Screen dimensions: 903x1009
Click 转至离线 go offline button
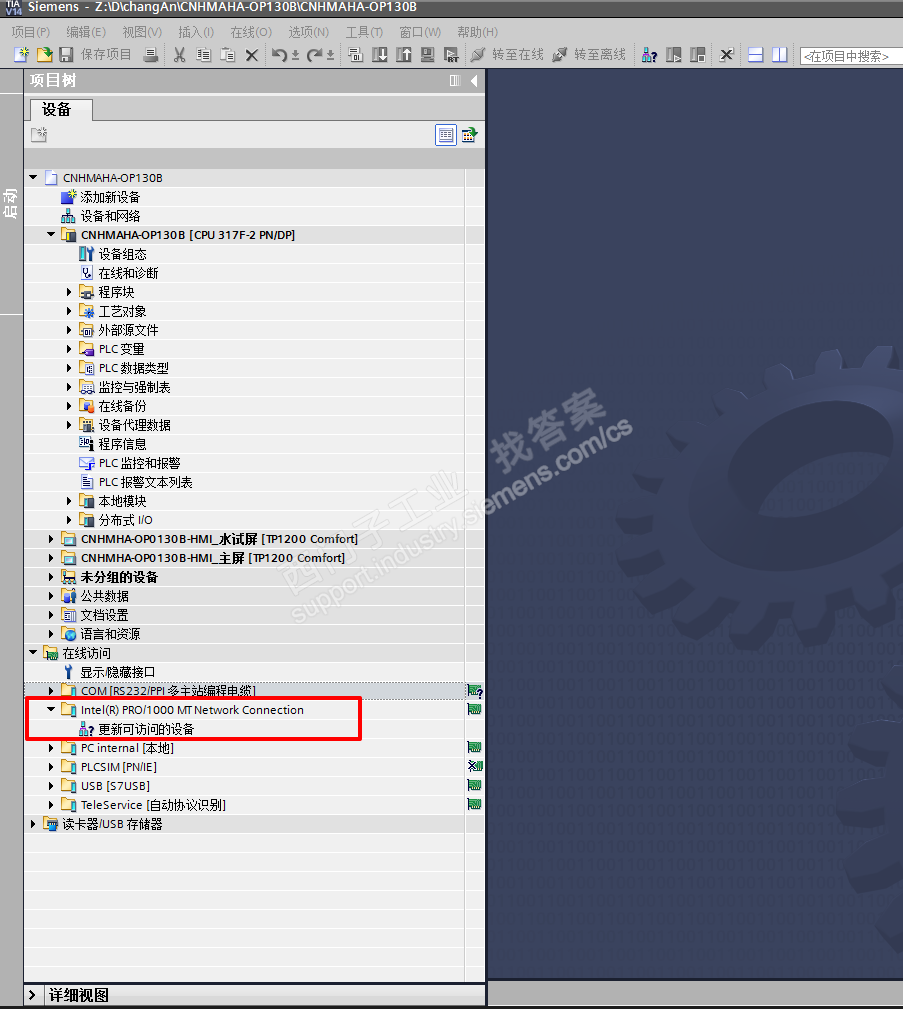coord(589,55)
